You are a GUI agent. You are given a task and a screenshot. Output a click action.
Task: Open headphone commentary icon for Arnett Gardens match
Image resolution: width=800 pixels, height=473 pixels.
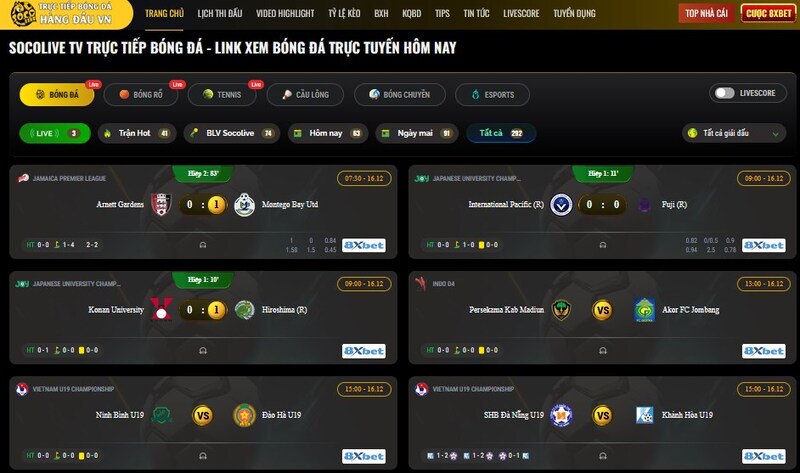click(203, 245)
